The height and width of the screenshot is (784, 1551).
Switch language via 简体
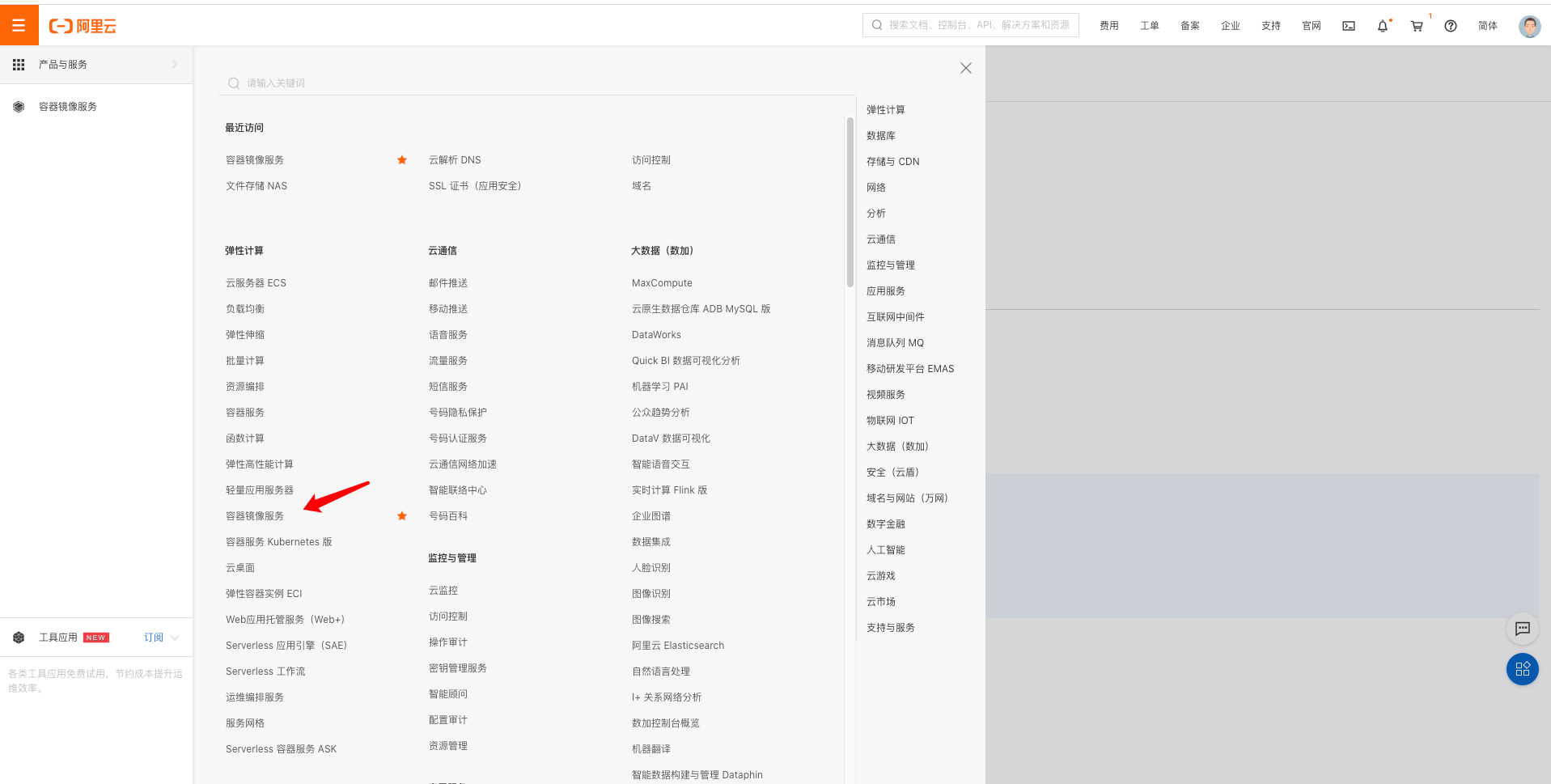pos(1488,26)
